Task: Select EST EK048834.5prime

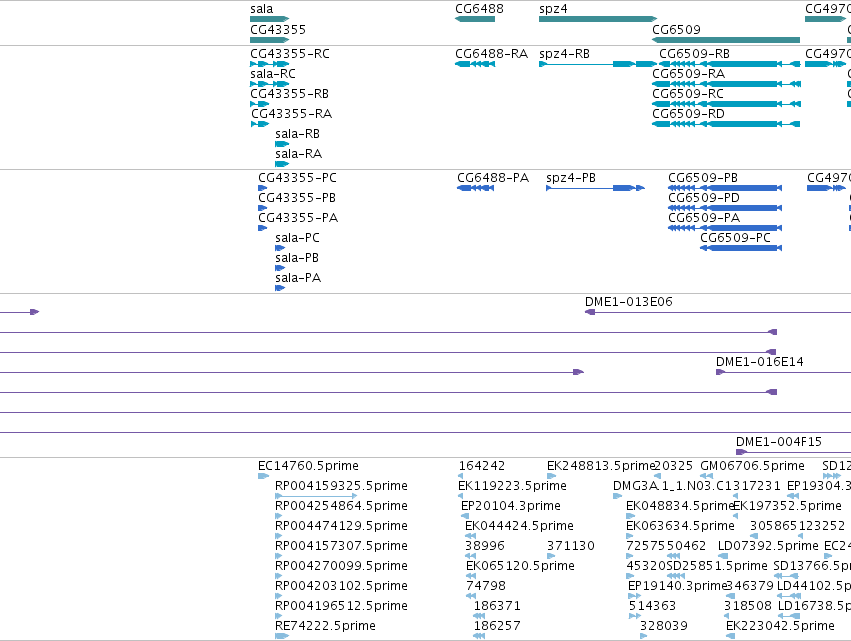Action: click(x=630, y=516)
